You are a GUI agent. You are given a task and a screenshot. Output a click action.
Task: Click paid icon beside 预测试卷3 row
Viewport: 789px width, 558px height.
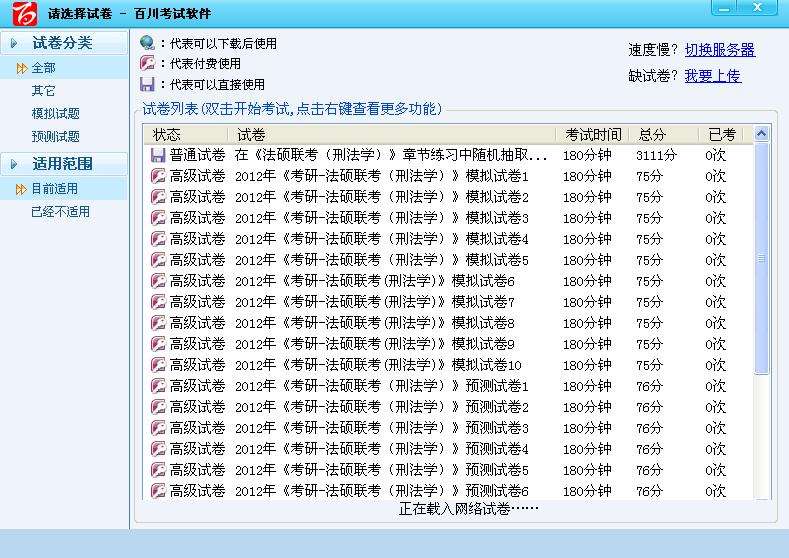158,428
